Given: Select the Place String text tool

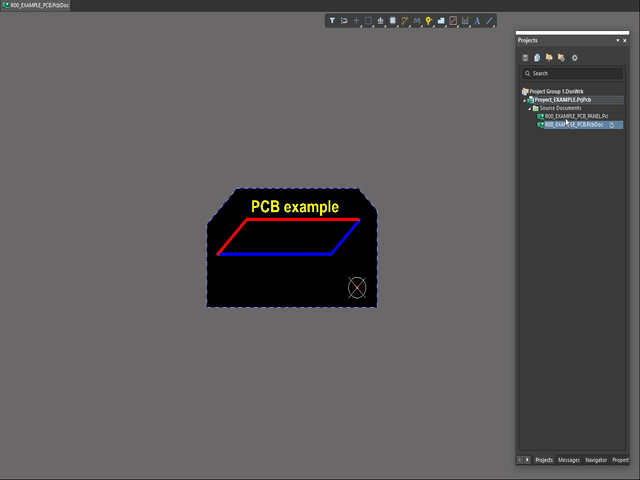Looking at the screenshot, I should pos(477,21).
